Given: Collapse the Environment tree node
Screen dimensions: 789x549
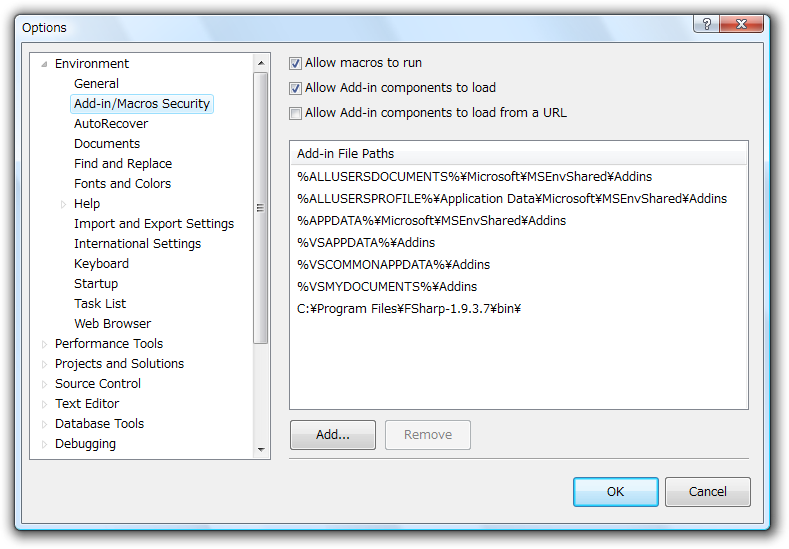Looking at the screenshot, I should 44,64.
